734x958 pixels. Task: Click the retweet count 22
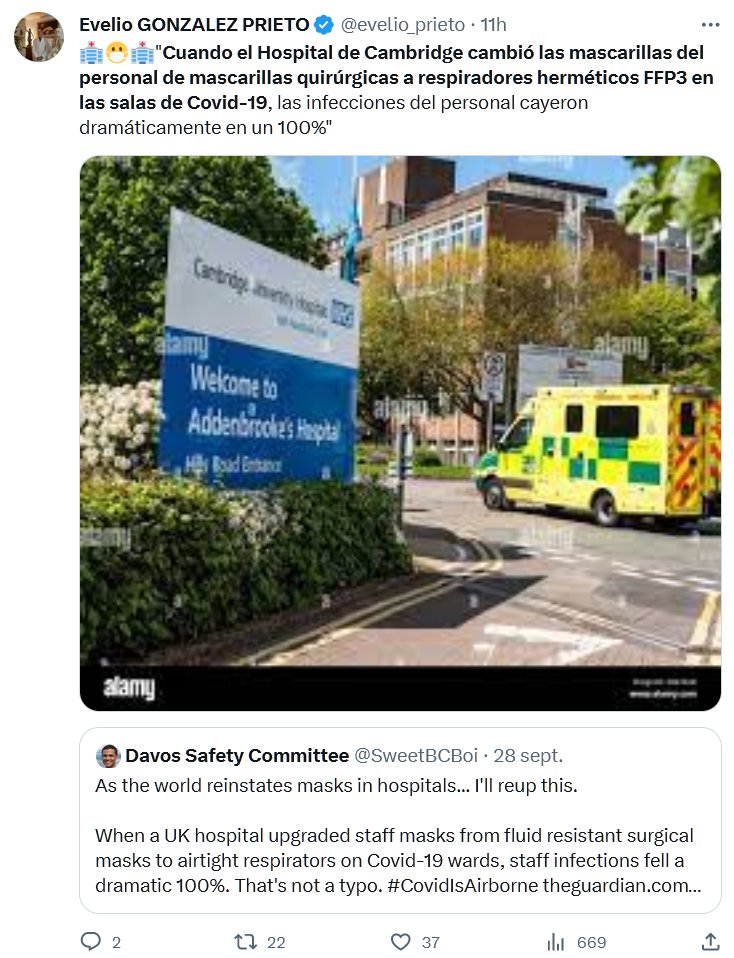pos(276,942)
